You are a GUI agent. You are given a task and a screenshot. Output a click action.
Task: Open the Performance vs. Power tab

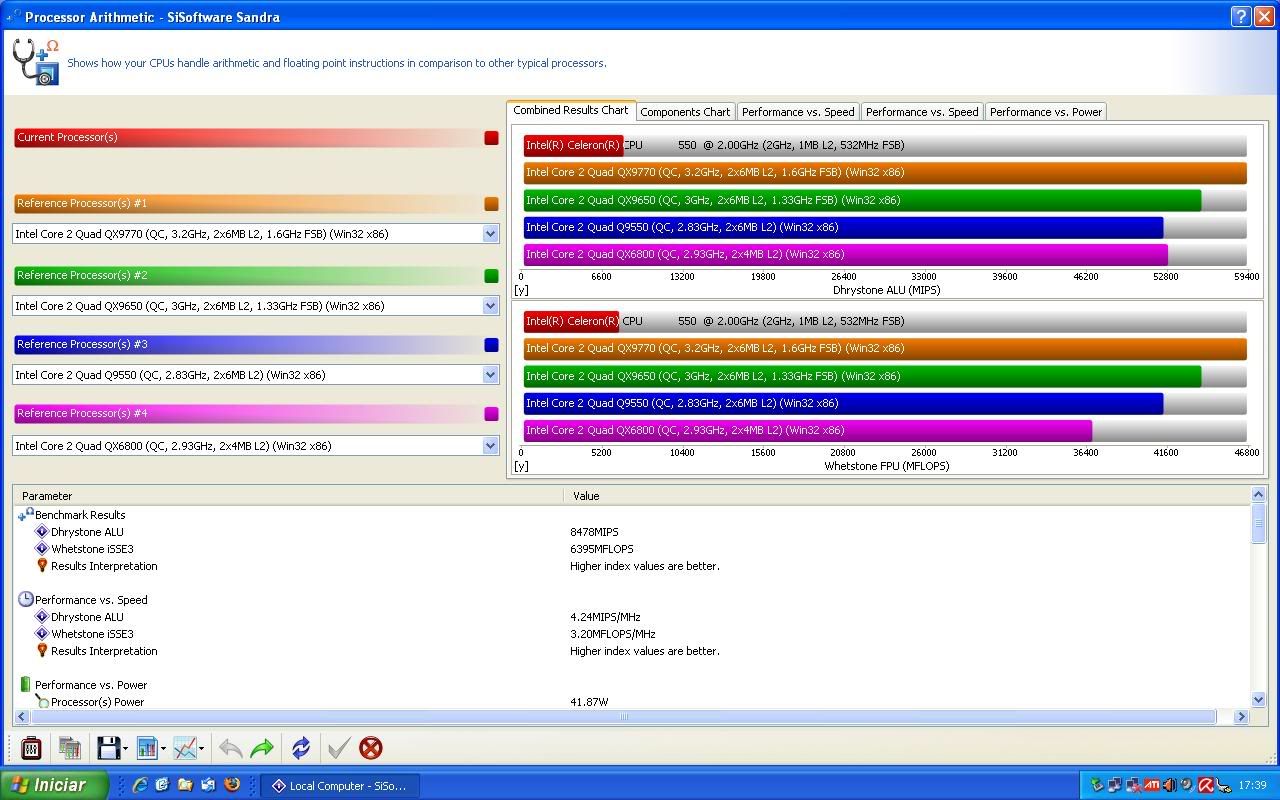(1045, 112)
